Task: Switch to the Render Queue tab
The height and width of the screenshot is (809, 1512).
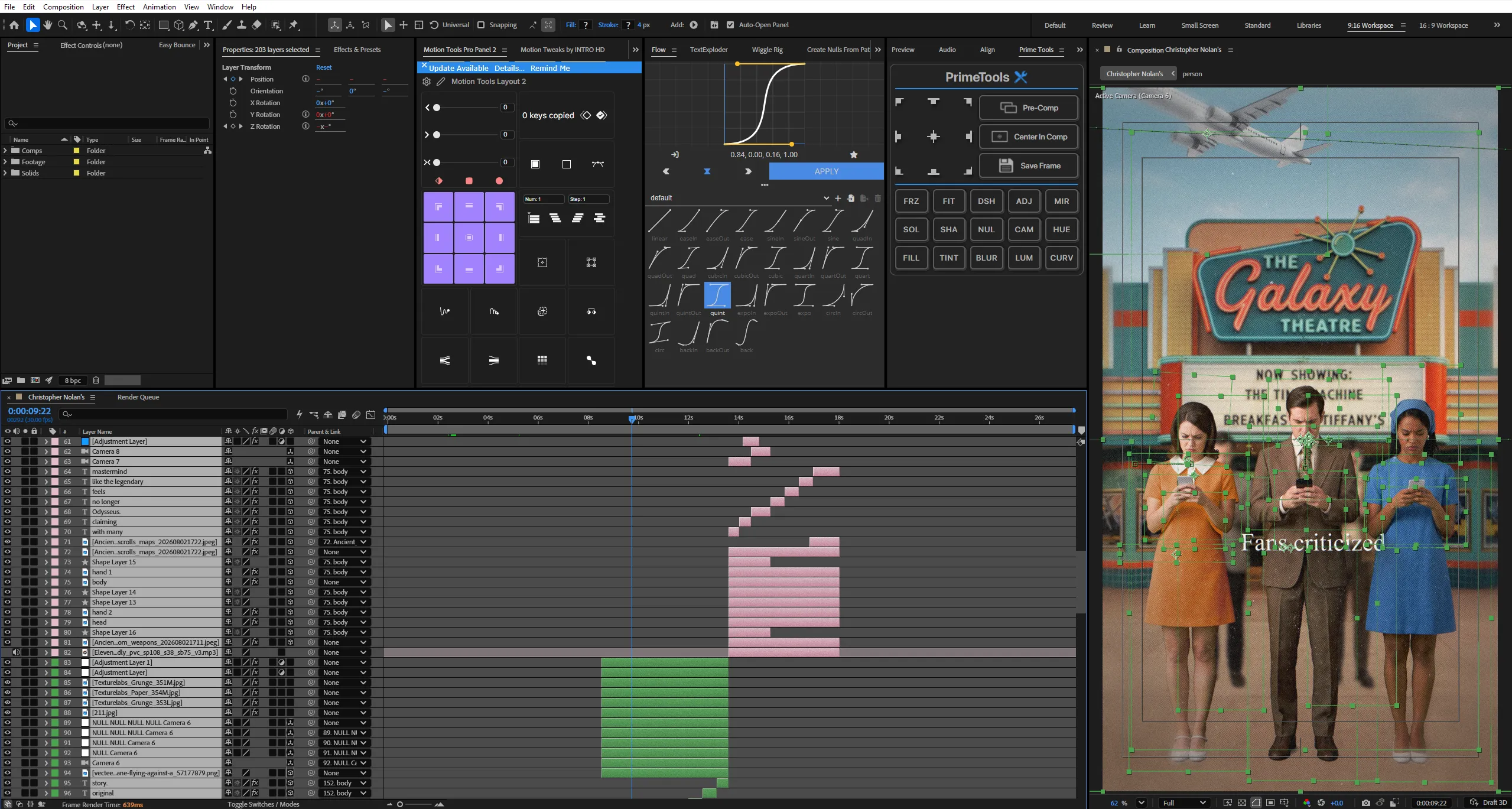Action: coord(138,397)
